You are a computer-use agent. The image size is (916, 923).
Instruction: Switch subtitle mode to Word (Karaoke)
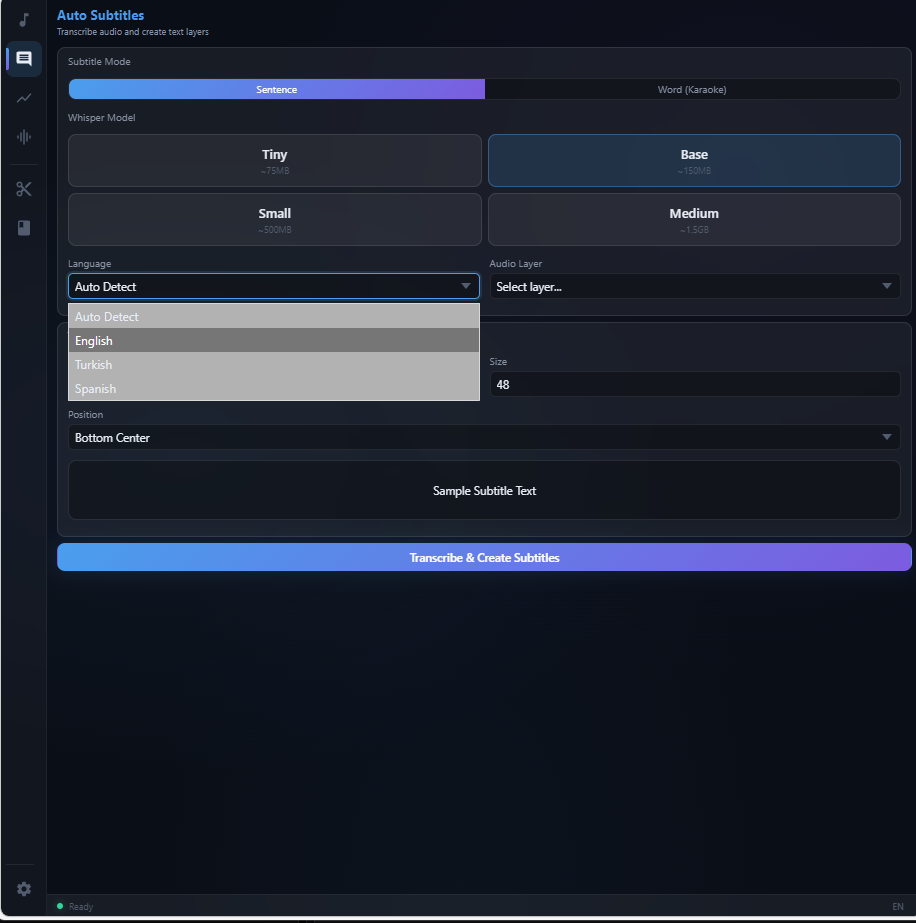[692, 89]
